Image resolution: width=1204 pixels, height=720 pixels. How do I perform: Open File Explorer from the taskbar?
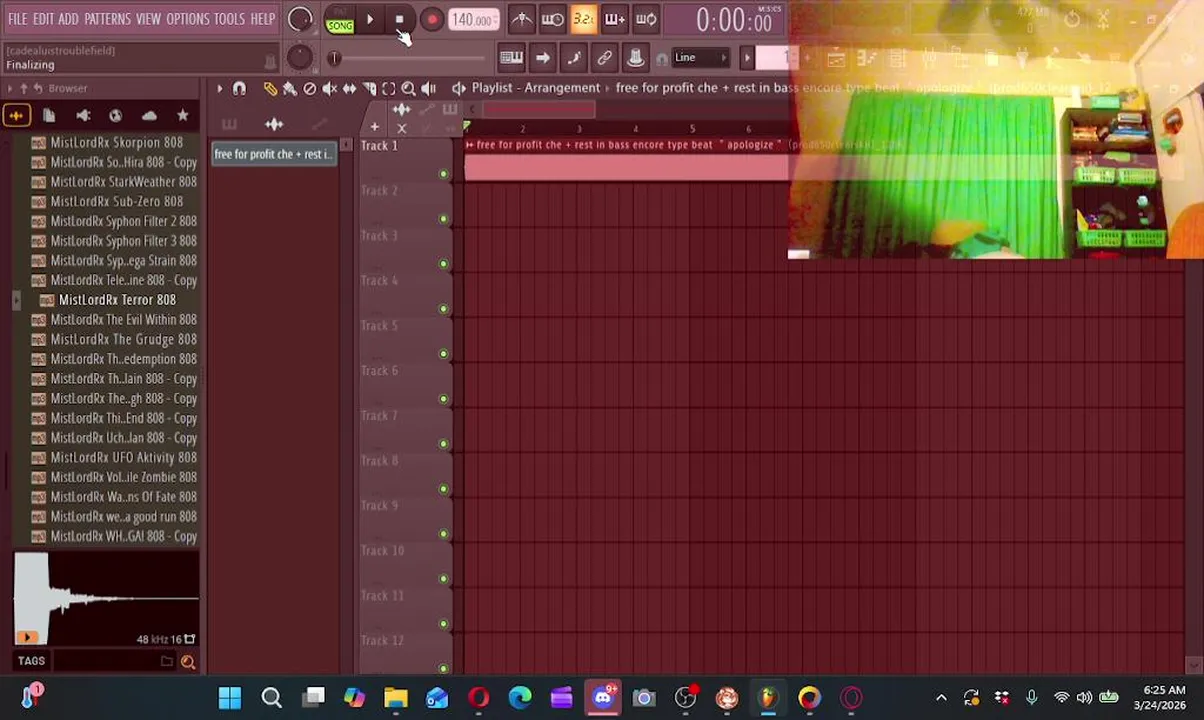click(x=396, y=698)
